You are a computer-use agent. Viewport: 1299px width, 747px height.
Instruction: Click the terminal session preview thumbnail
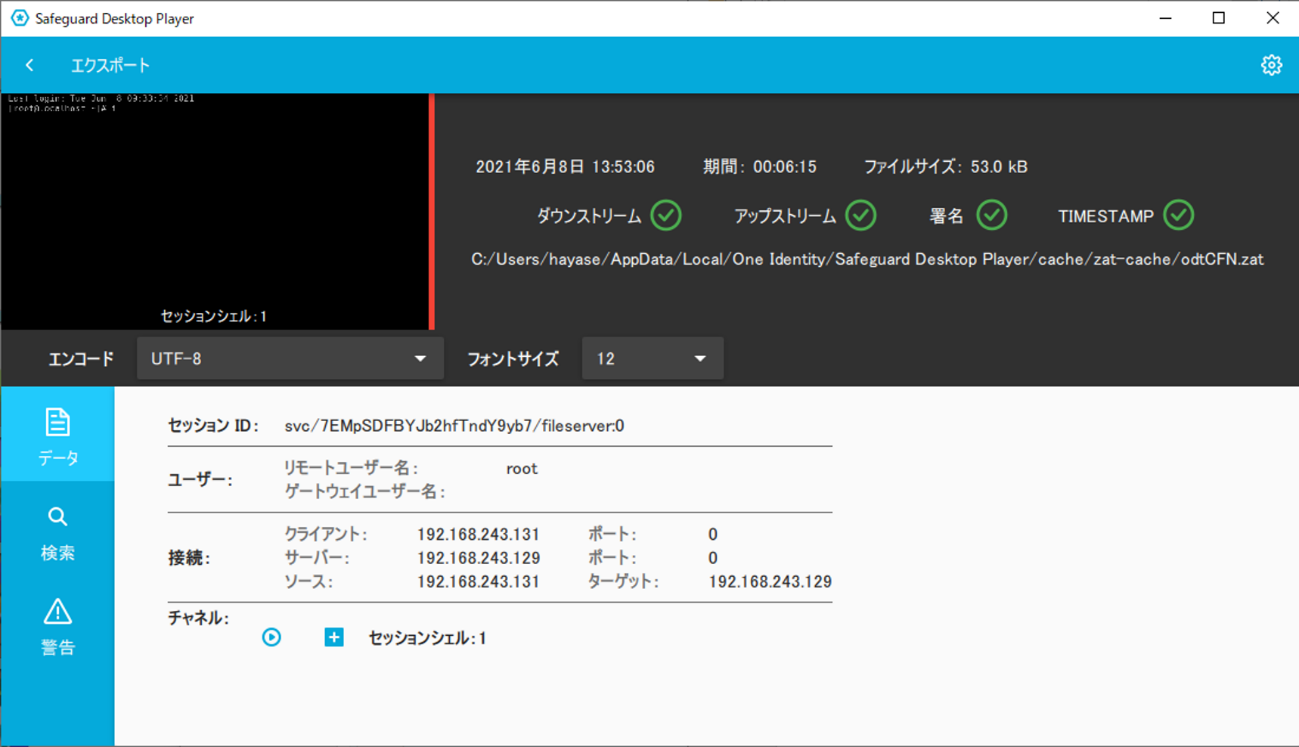[x=215, y=211]
